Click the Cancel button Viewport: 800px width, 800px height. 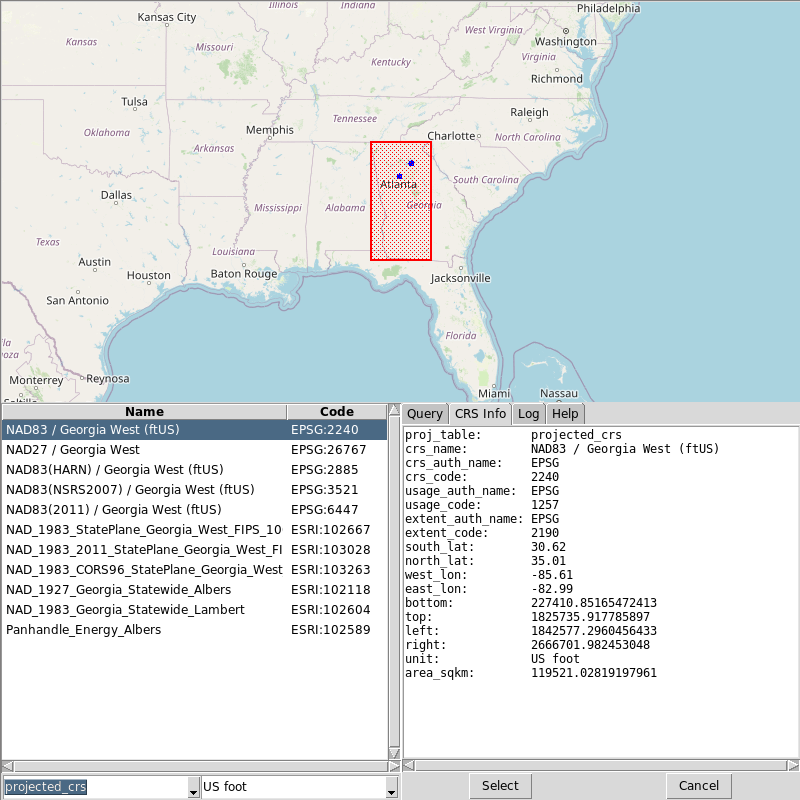[x=698, y=786]
